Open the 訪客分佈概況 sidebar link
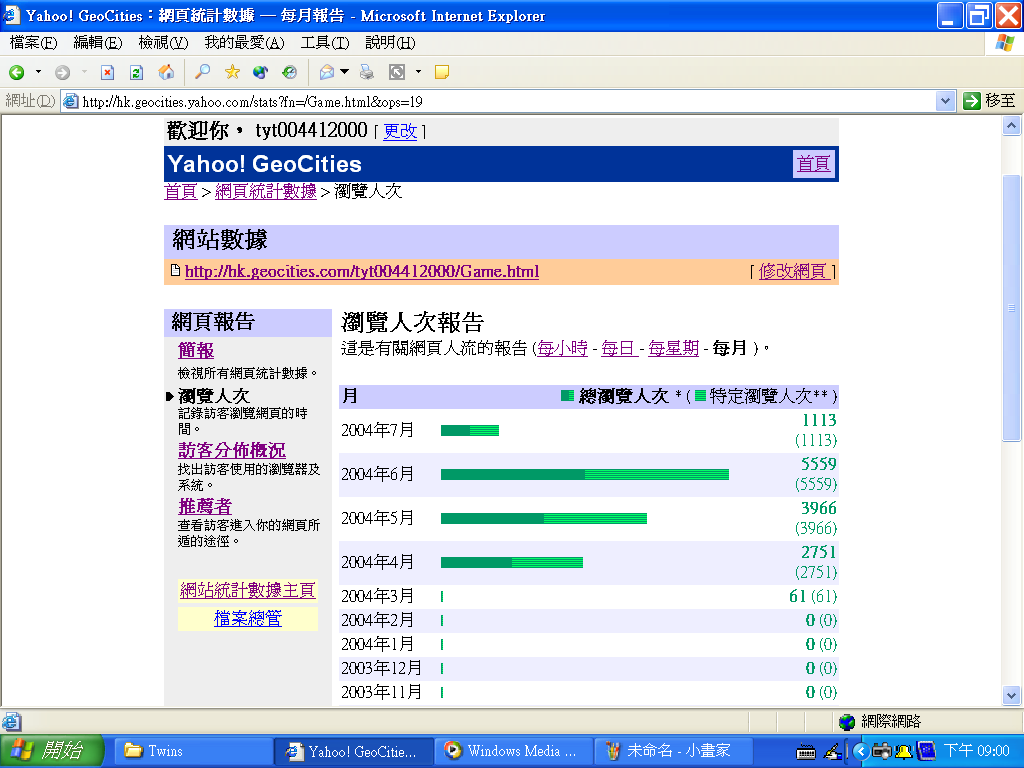Screen dimensions: 1024x768 [232, 451]
